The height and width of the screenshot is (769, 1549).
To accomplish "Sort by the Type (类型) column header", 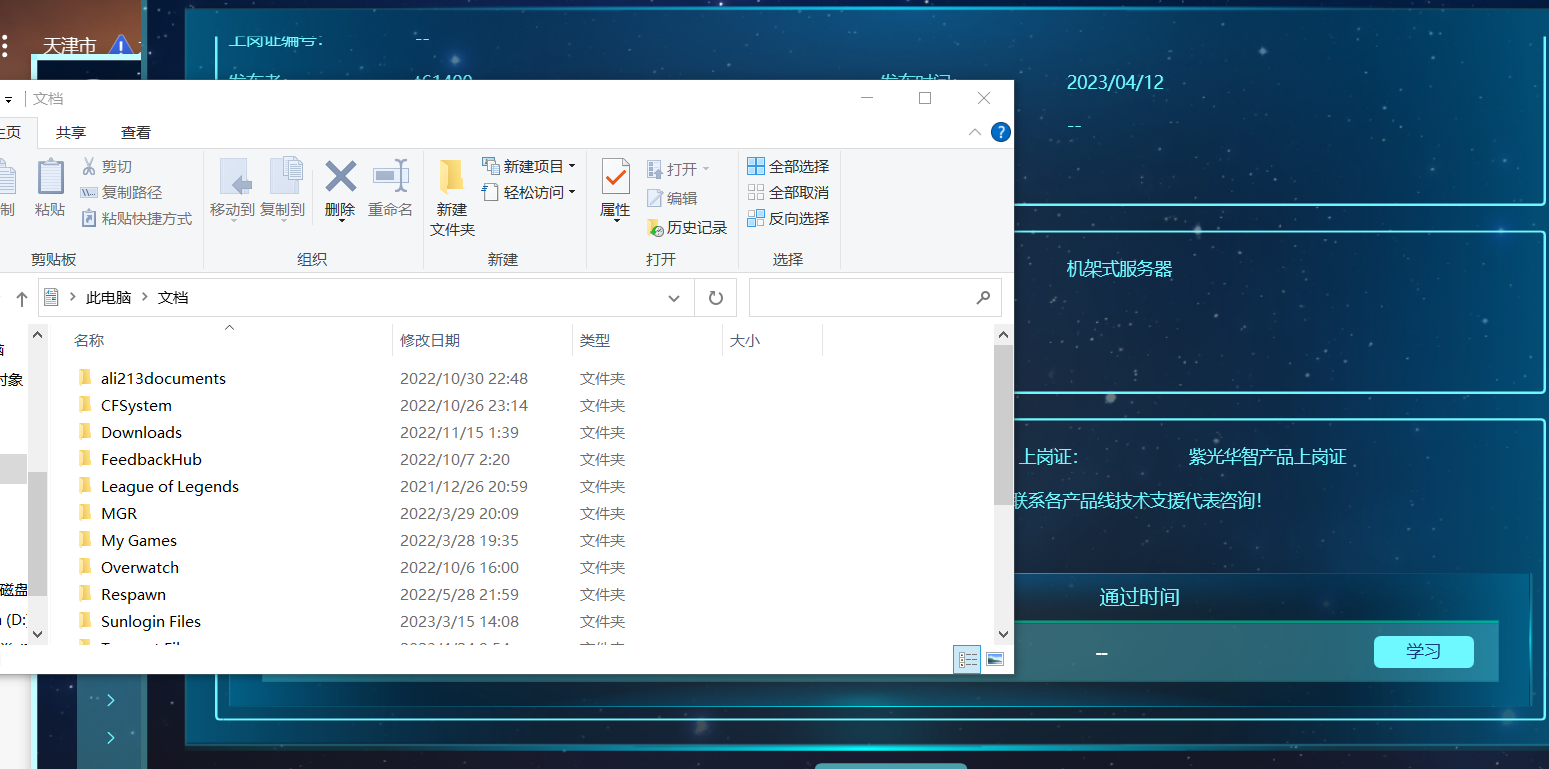I will click(647, 340).
